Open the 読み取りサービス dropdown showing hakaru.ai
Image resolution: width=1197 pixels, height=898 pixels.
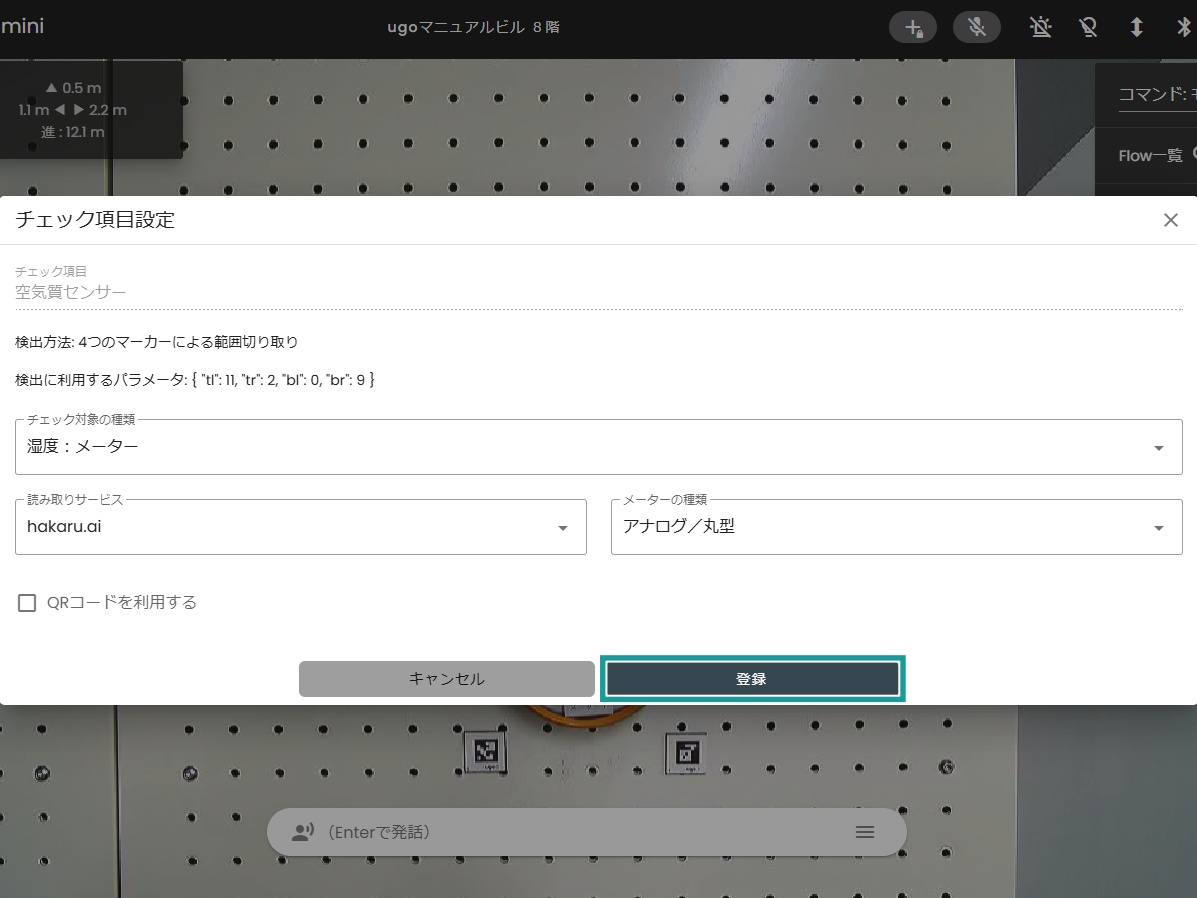(x=561, y=527)
